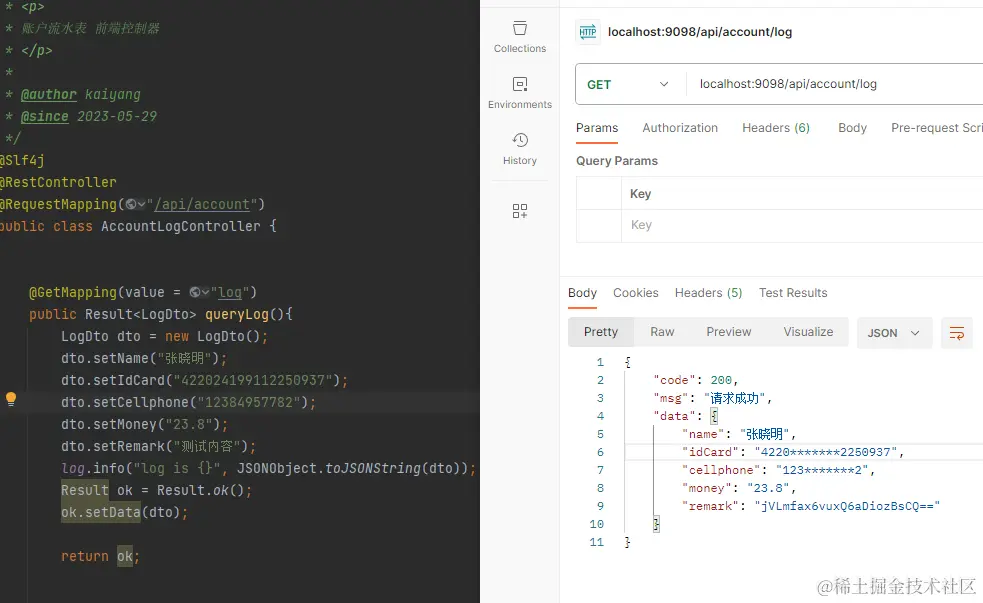Image resolution: width=983 pixels, height=603 pixels.
Task: Click the AccountLogController class name
Action: tap(181, 226)
